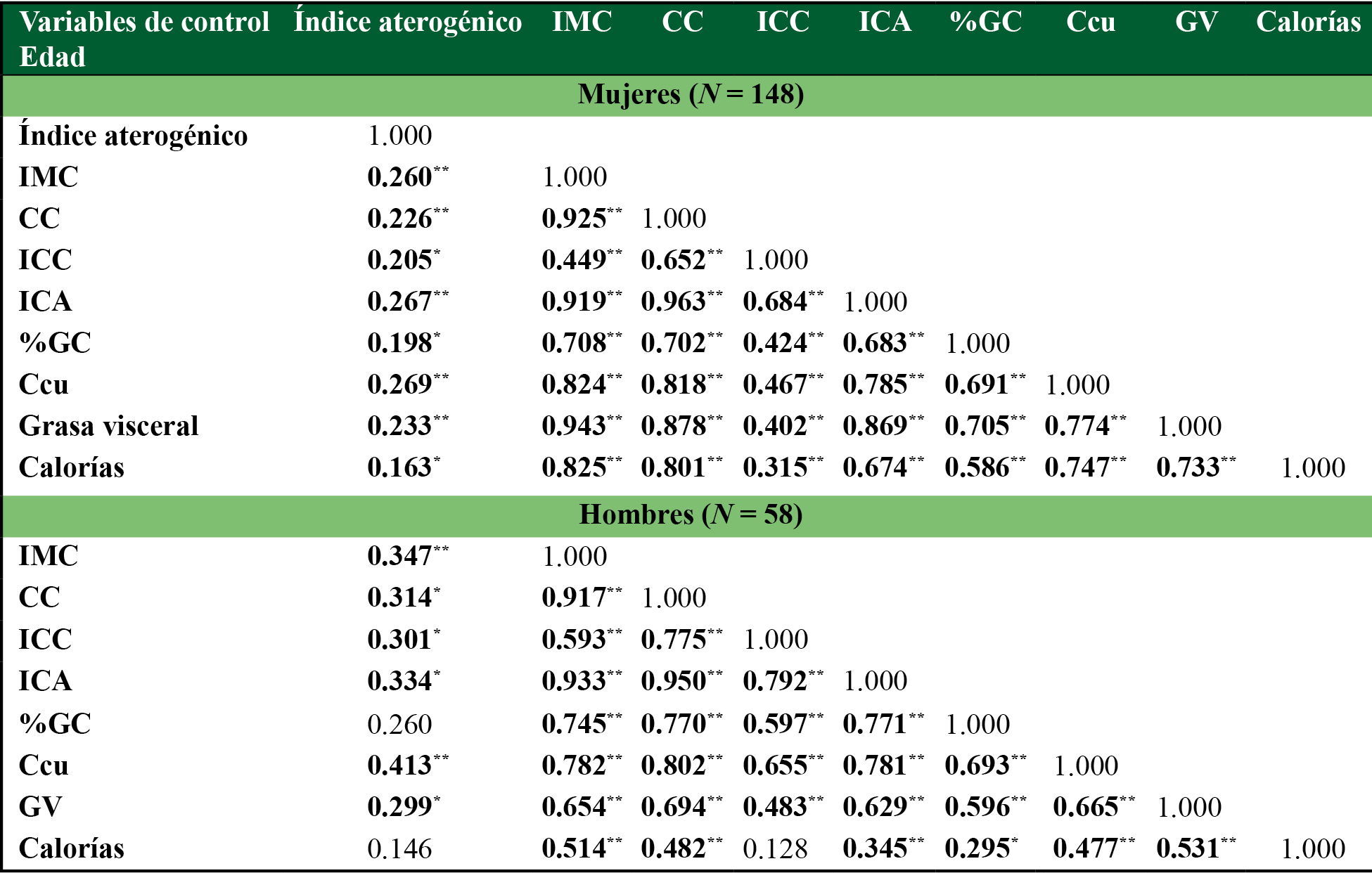Image resolution: width=1372 pixels, height=873 pixels.
Task: Click the 'Ccu' column header
Action: click(x=1090, y=22)
